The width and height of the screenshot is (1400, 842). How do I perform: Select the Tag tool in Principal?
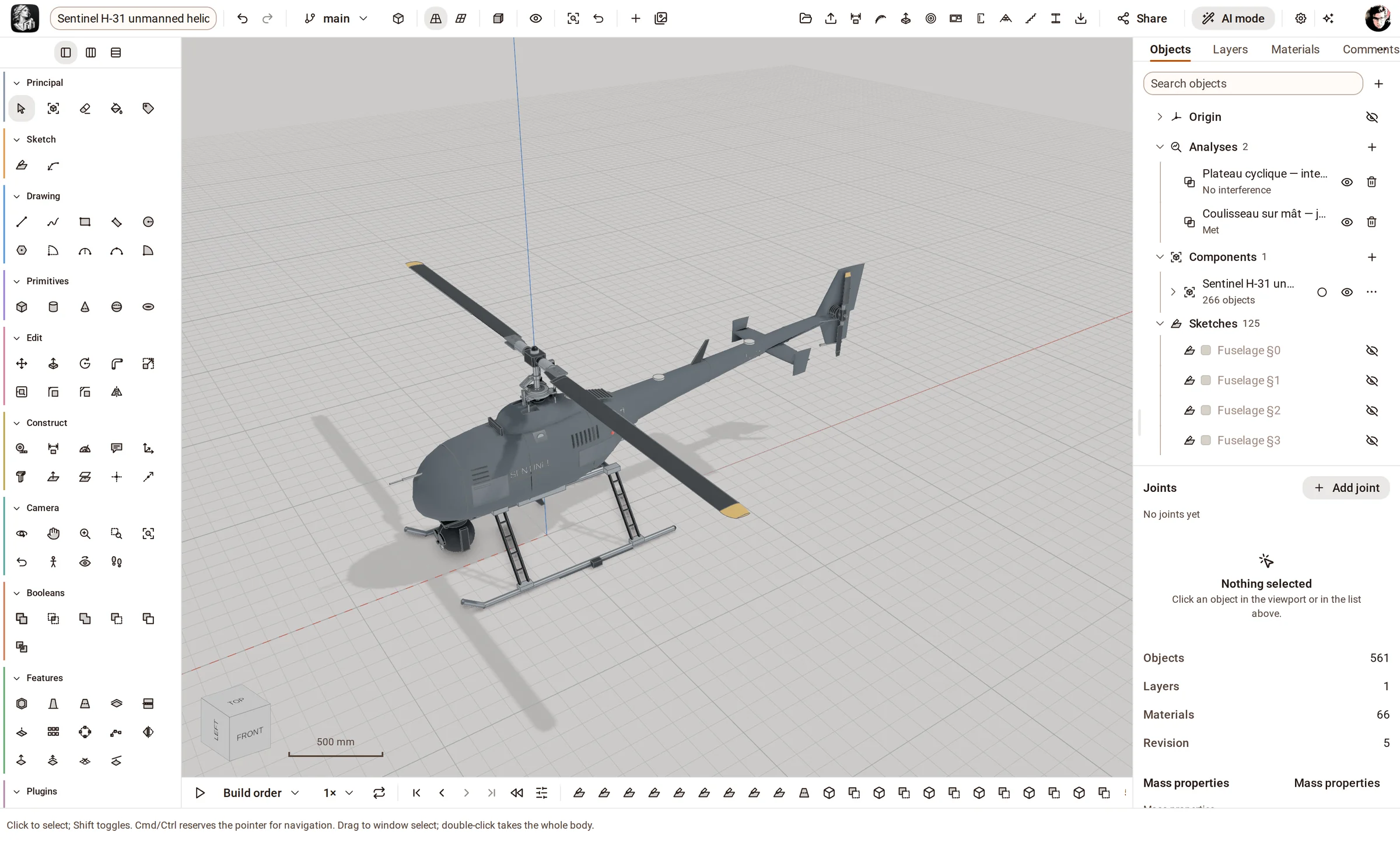[148, 109]
